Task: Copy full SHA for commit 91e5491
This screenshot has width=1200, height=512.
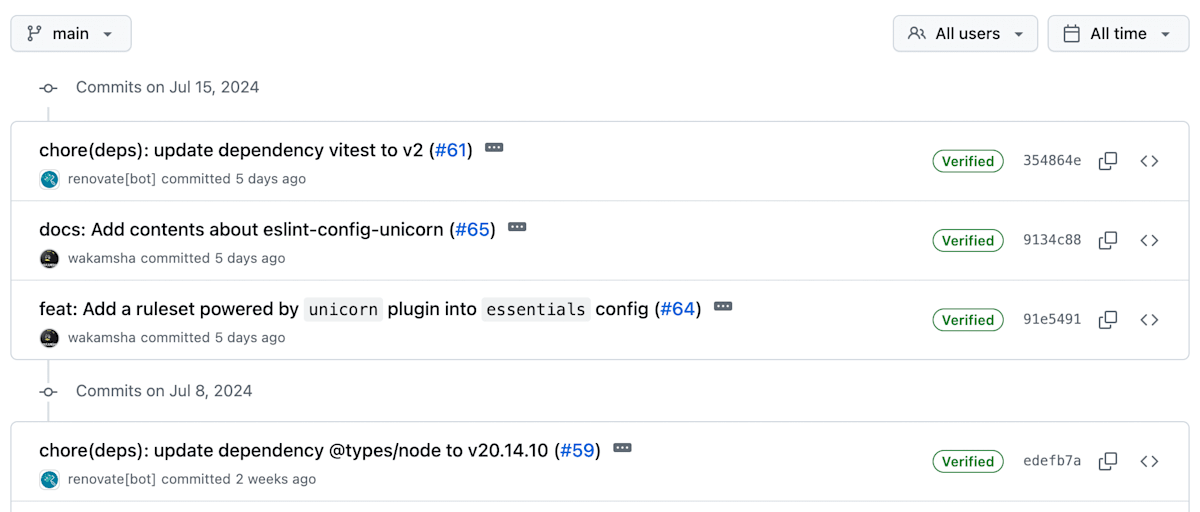Action: [1108, 320]
